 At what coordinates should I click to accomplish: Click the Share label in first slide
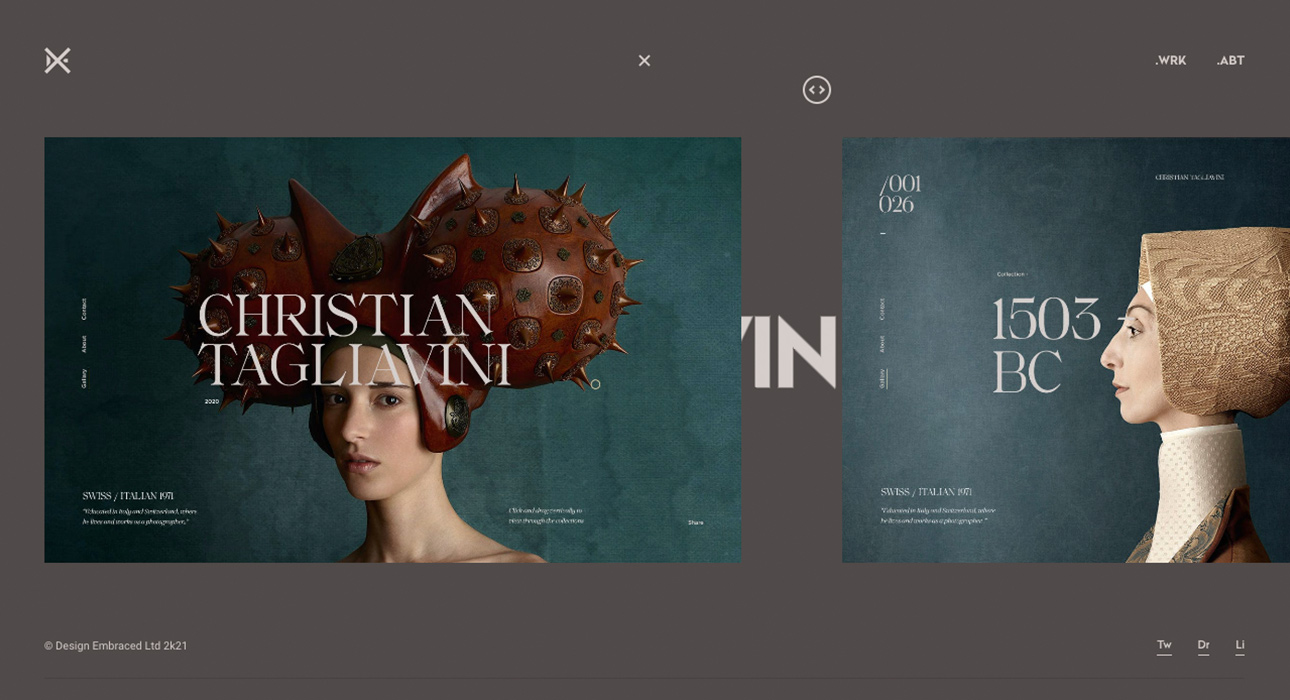[x=695, y=523]
